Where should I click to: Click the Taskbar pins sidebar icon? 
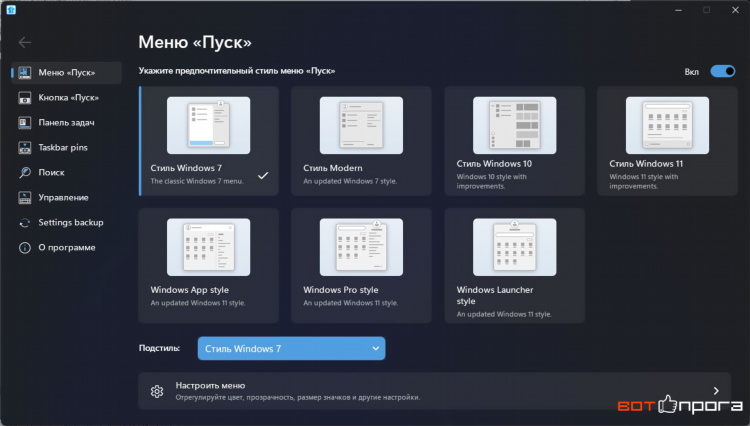click(25, 148)
